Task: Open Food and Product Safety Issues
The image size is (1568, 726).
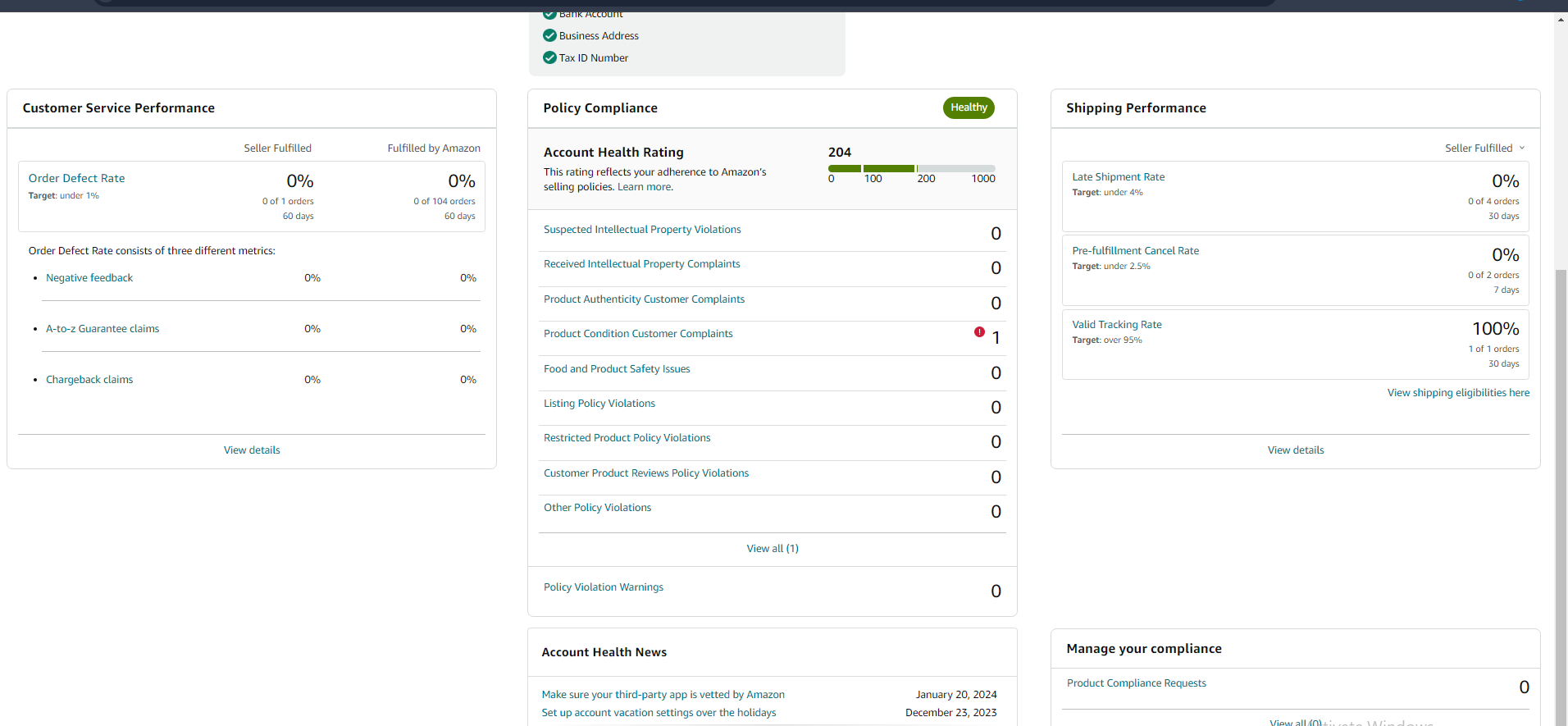Action: point(617,369)
